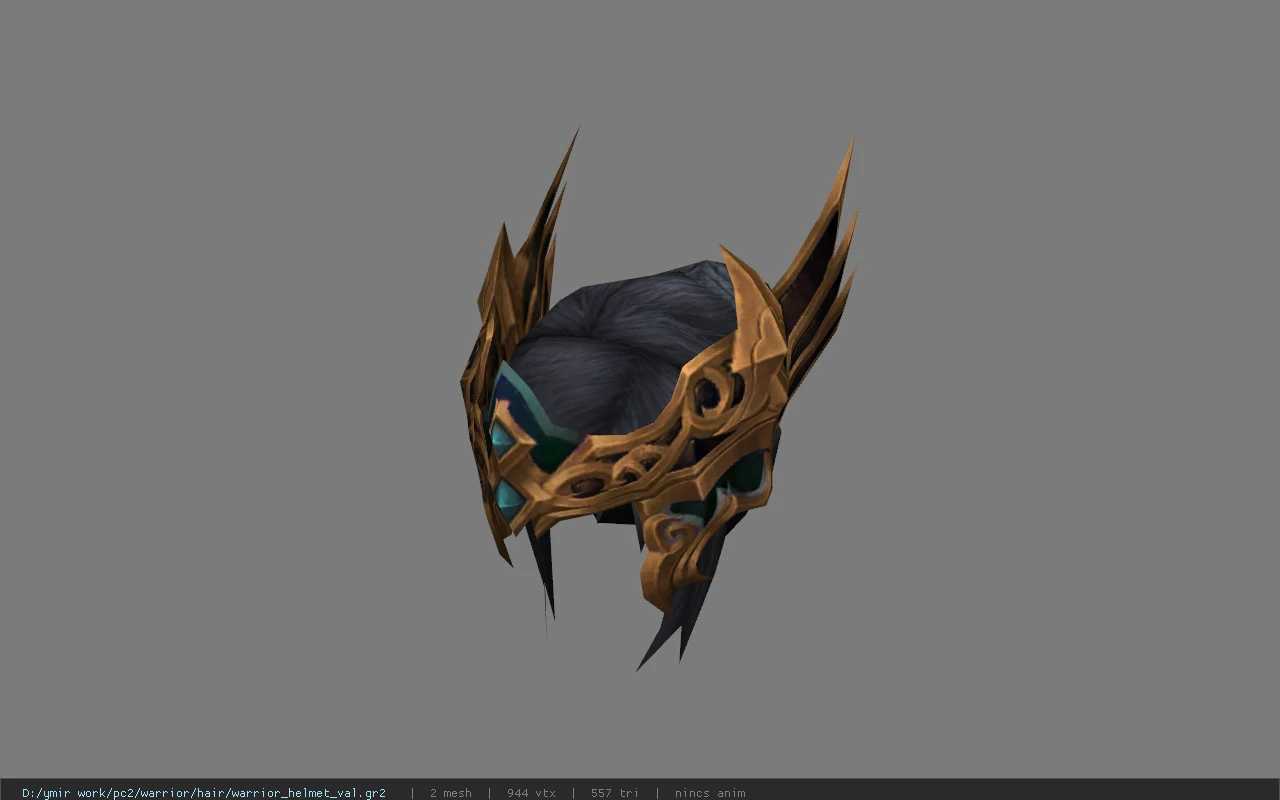Click the 'nincs anim' status entry
Screen dimensions: 1280x800
(x=710, y=792)
